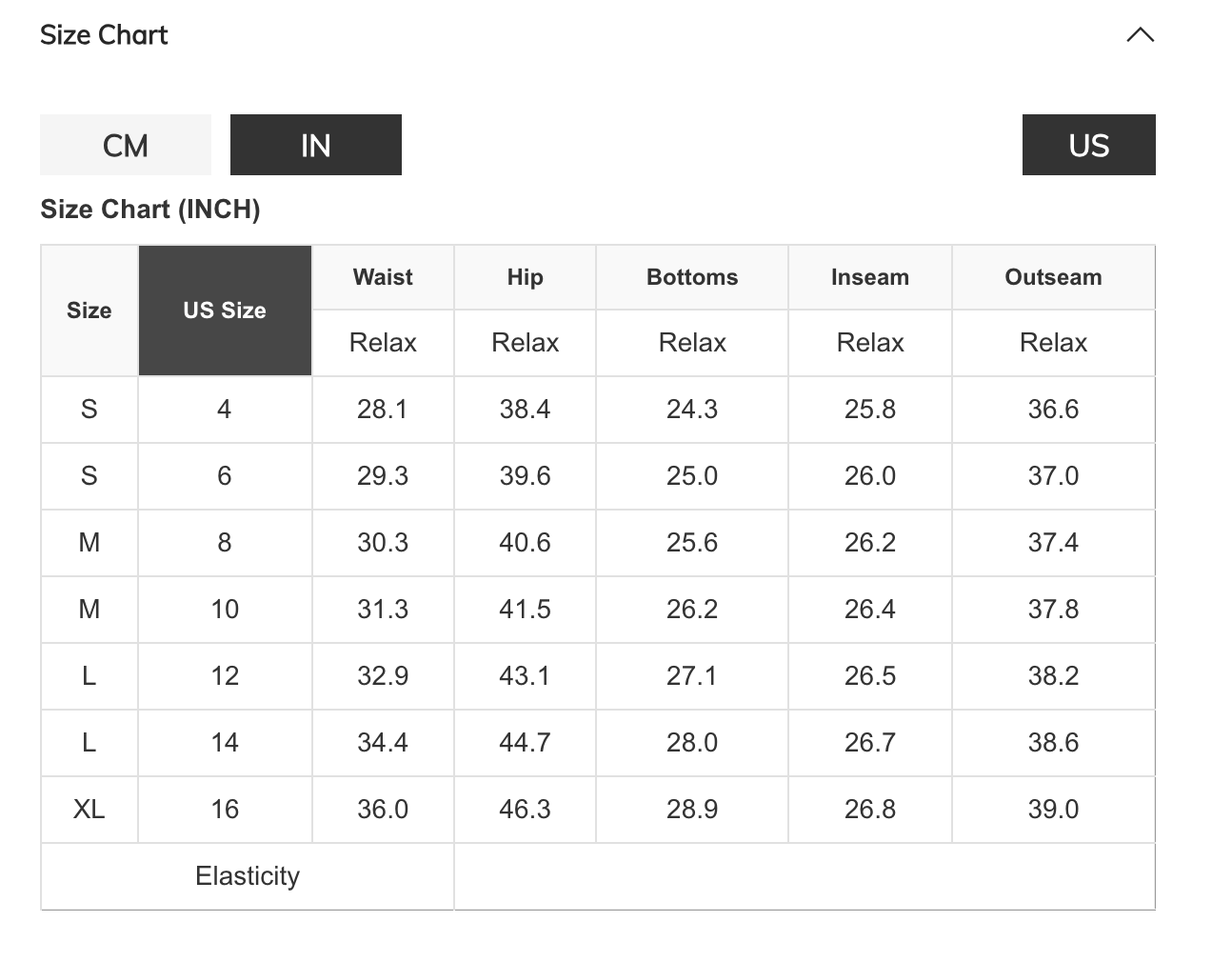The height and width of the screenshot is (962, 1232).
Task: Click the Size Chart heading
Action: [x=104, y=35]
